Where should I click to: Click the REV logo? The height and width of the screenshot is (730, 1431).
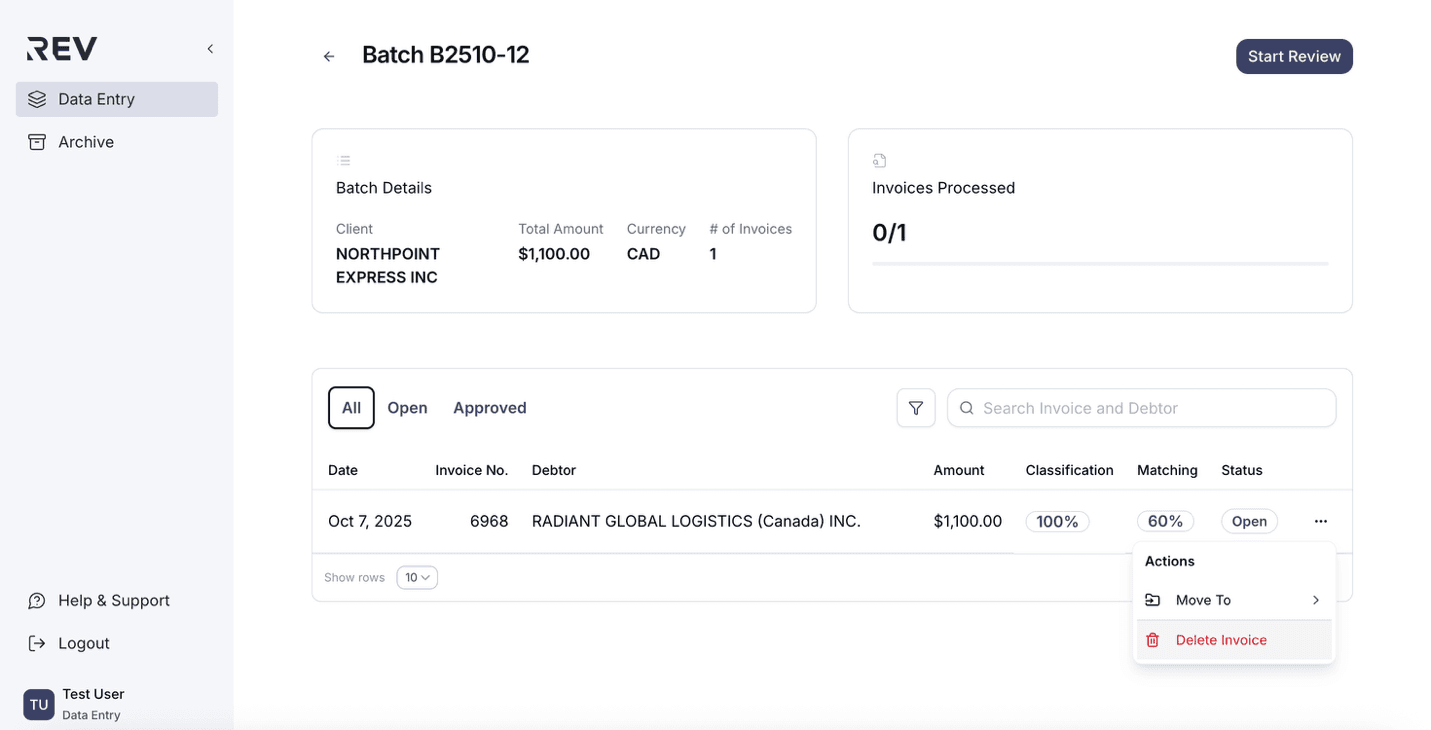[x=62, y=49]
